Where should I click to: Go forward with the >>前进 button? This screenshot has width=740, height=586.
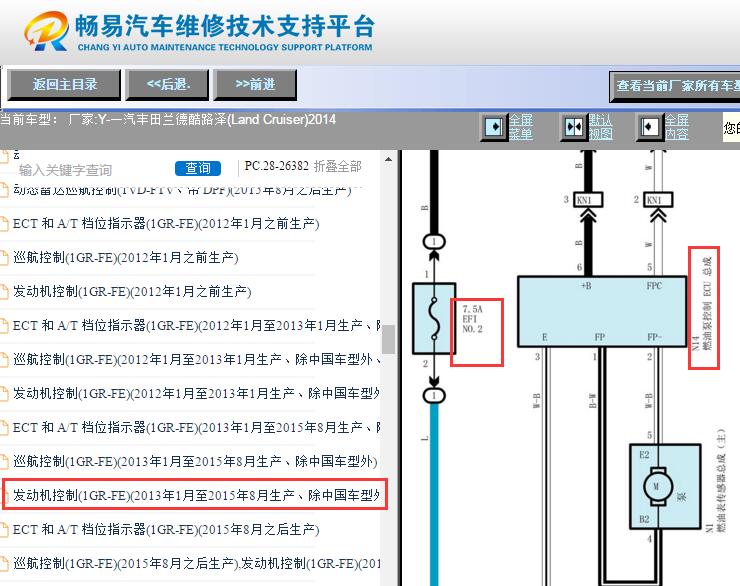coord(255,85)
